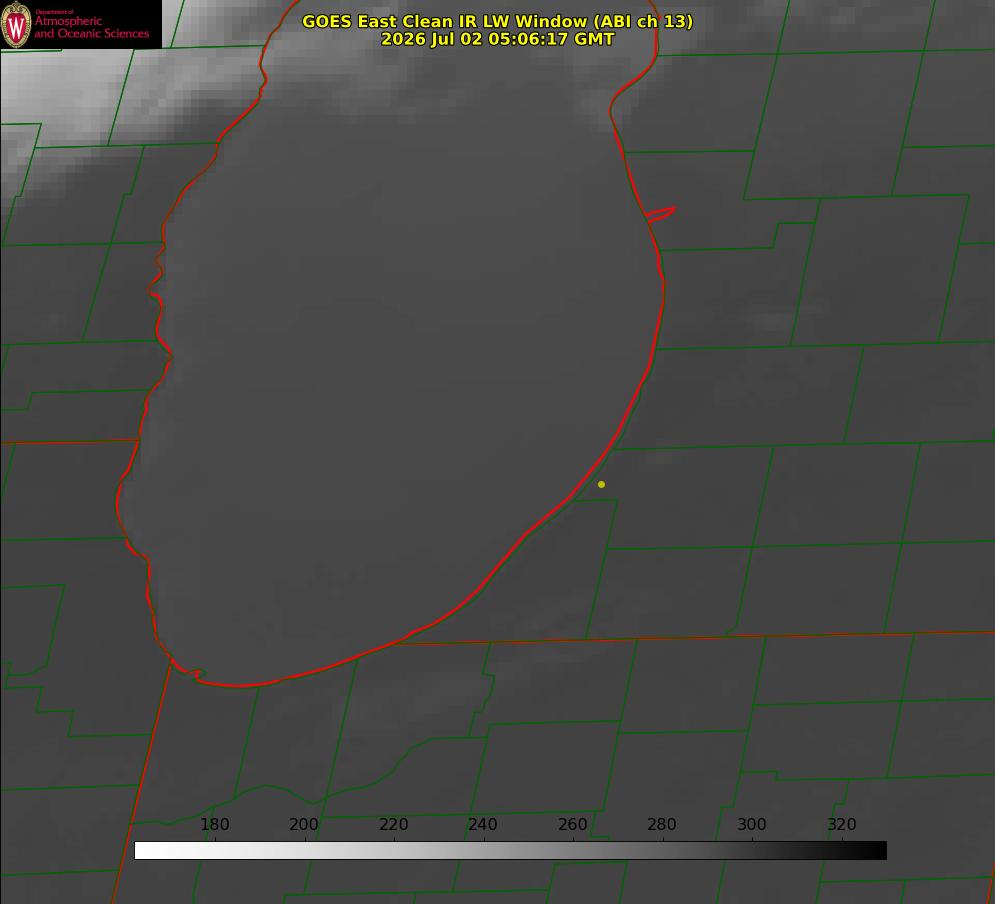Choose the 280 colorbar label
995x904 pixels.
tap(662, 824)
